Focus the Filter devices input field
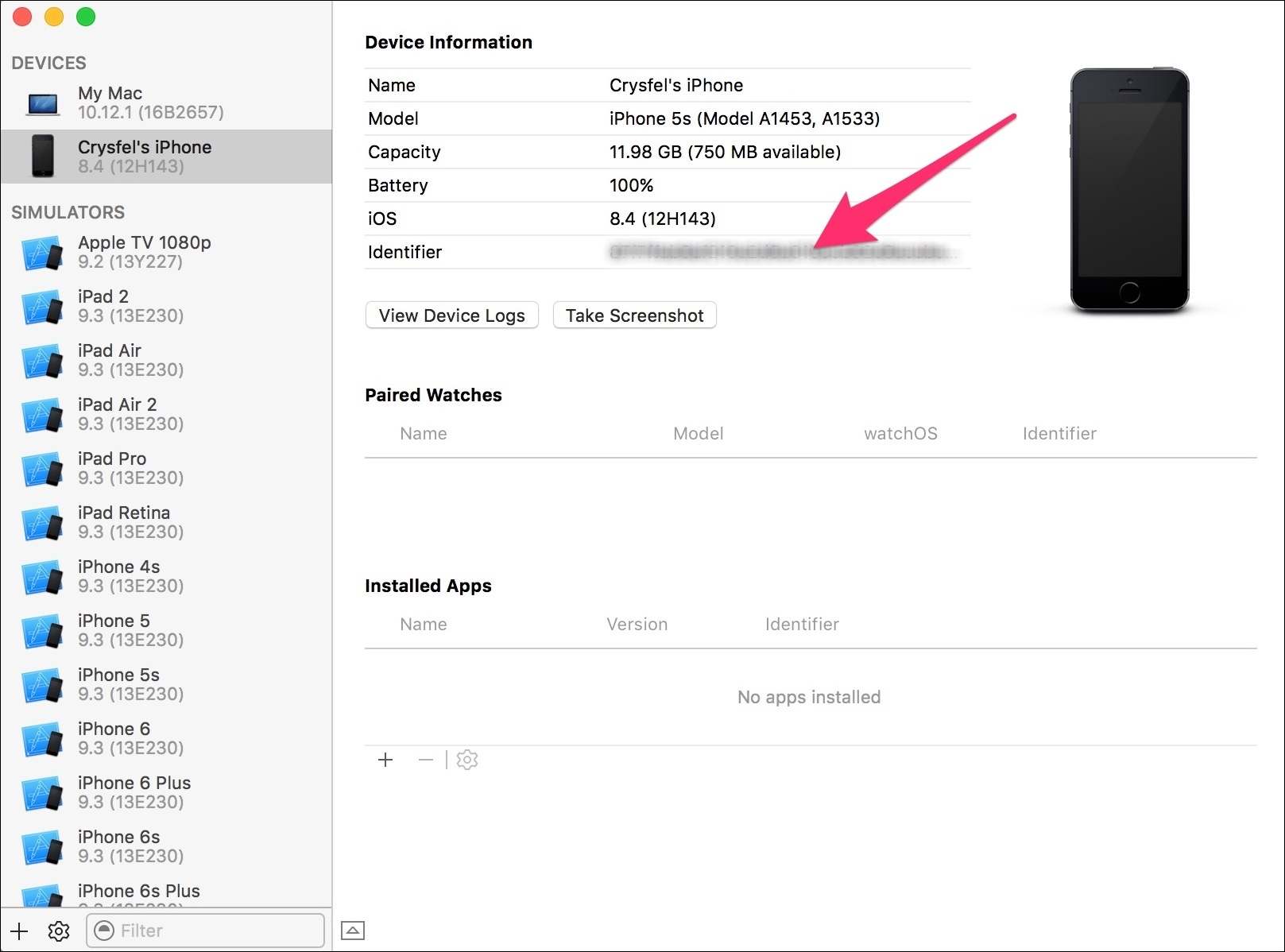 click(205, 930)
